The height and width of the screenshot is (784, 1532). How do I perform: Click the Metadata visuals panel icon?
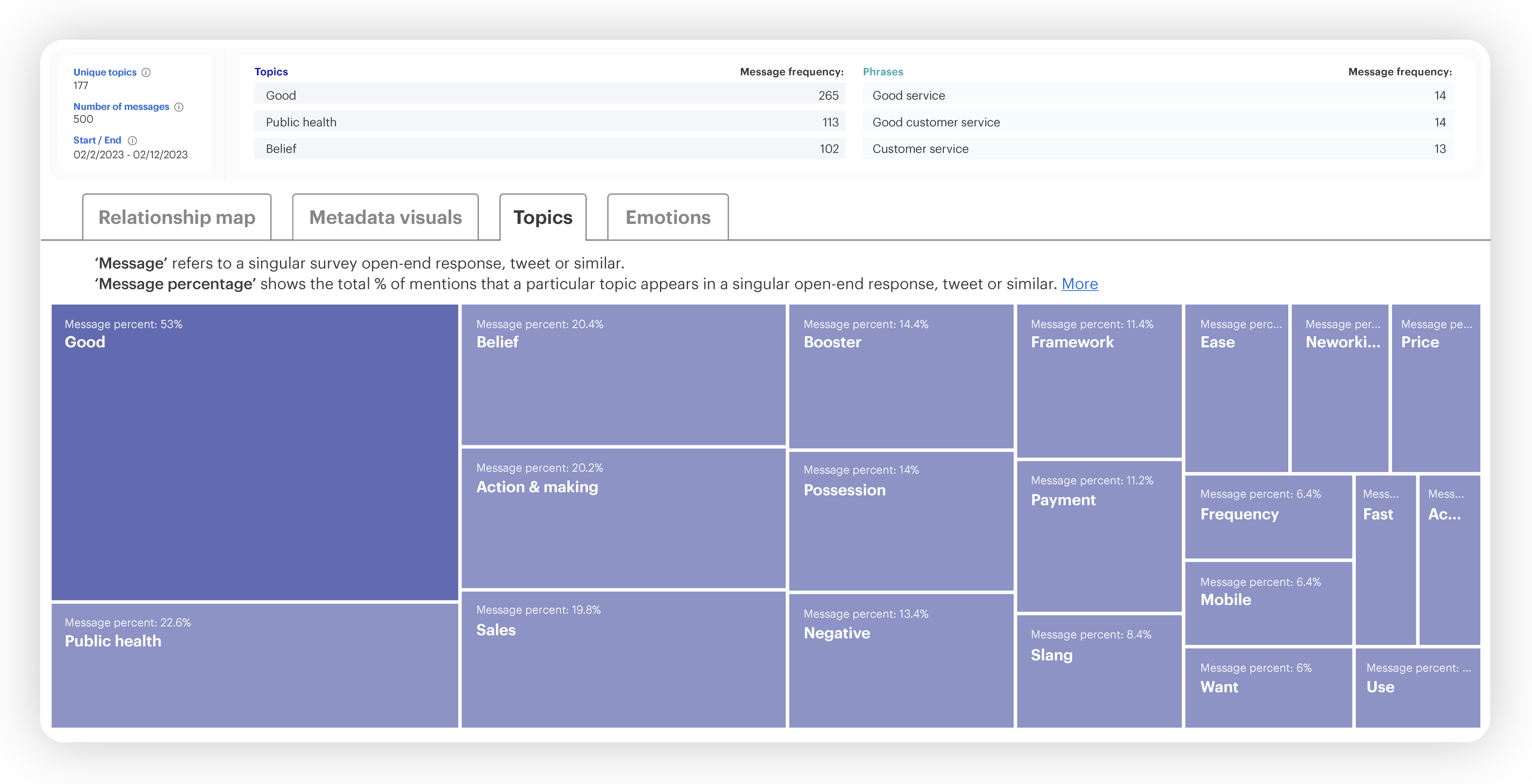[384, 216]
